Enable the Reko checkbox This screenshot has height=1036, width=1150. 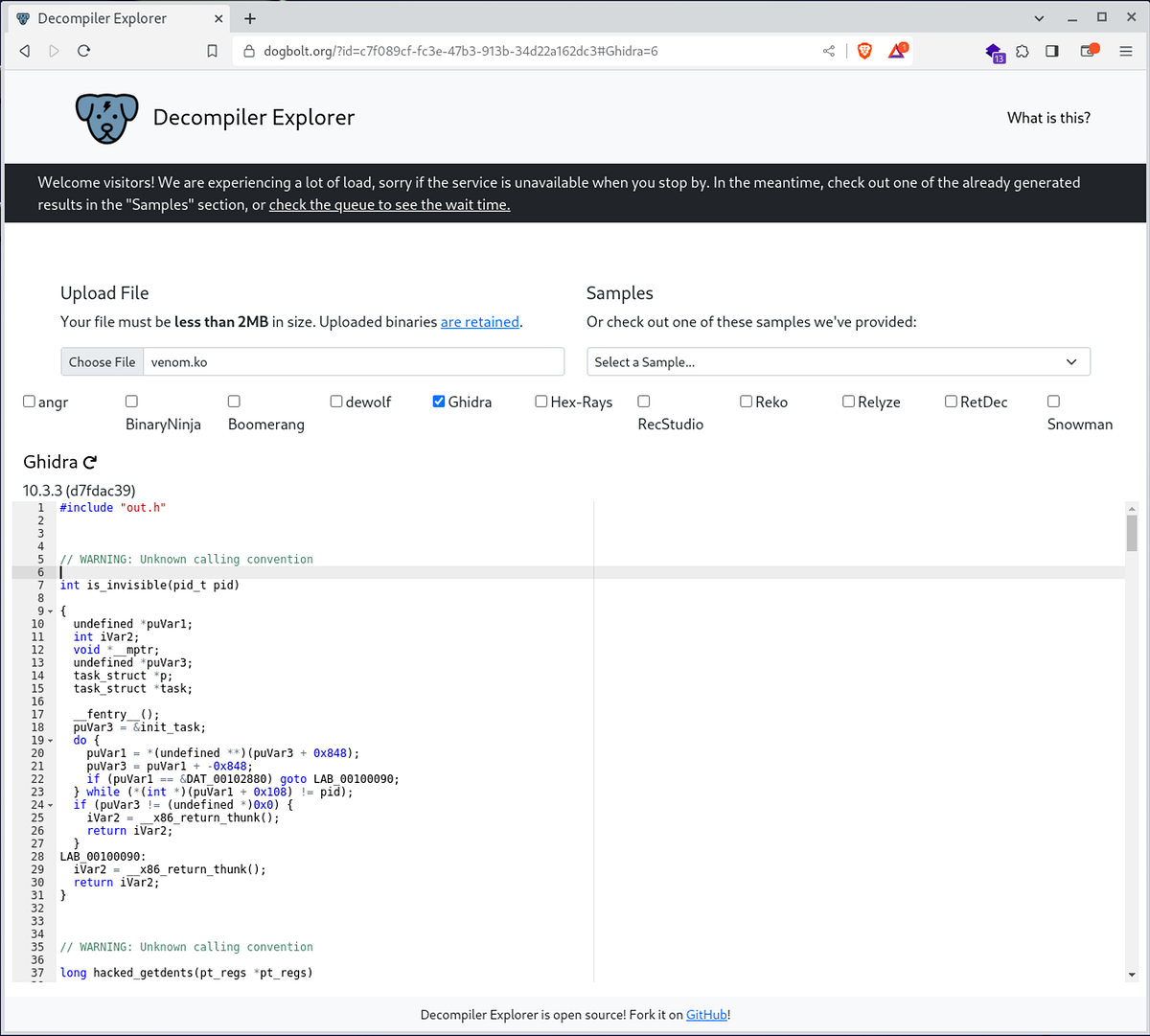(x=747, y=402)
